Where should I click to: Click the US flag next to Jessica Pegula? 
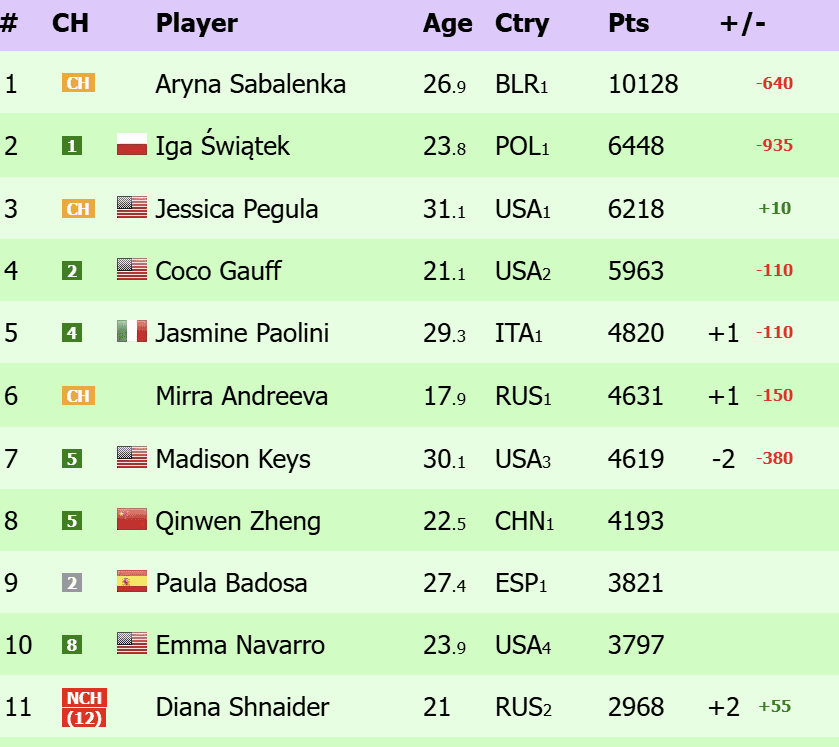pos(132,208)
